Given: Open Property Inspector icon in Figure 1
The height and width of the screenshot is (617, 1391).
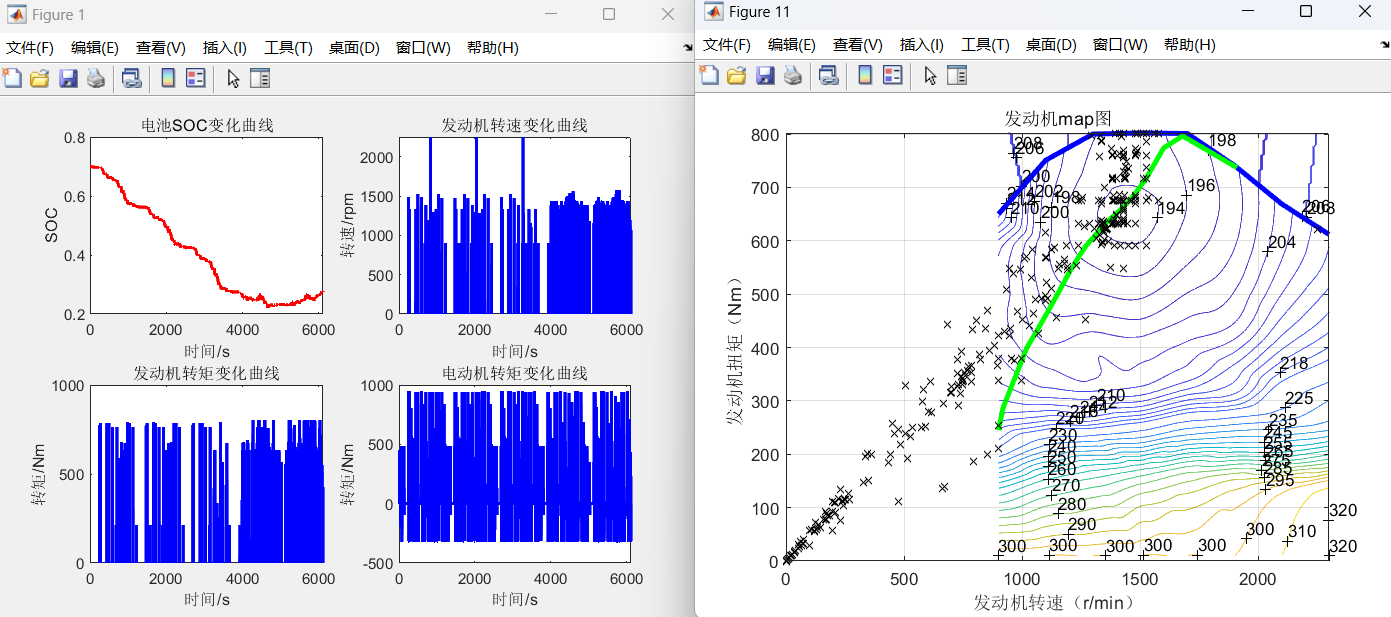Looking at the screenshot, I should 260,78.
